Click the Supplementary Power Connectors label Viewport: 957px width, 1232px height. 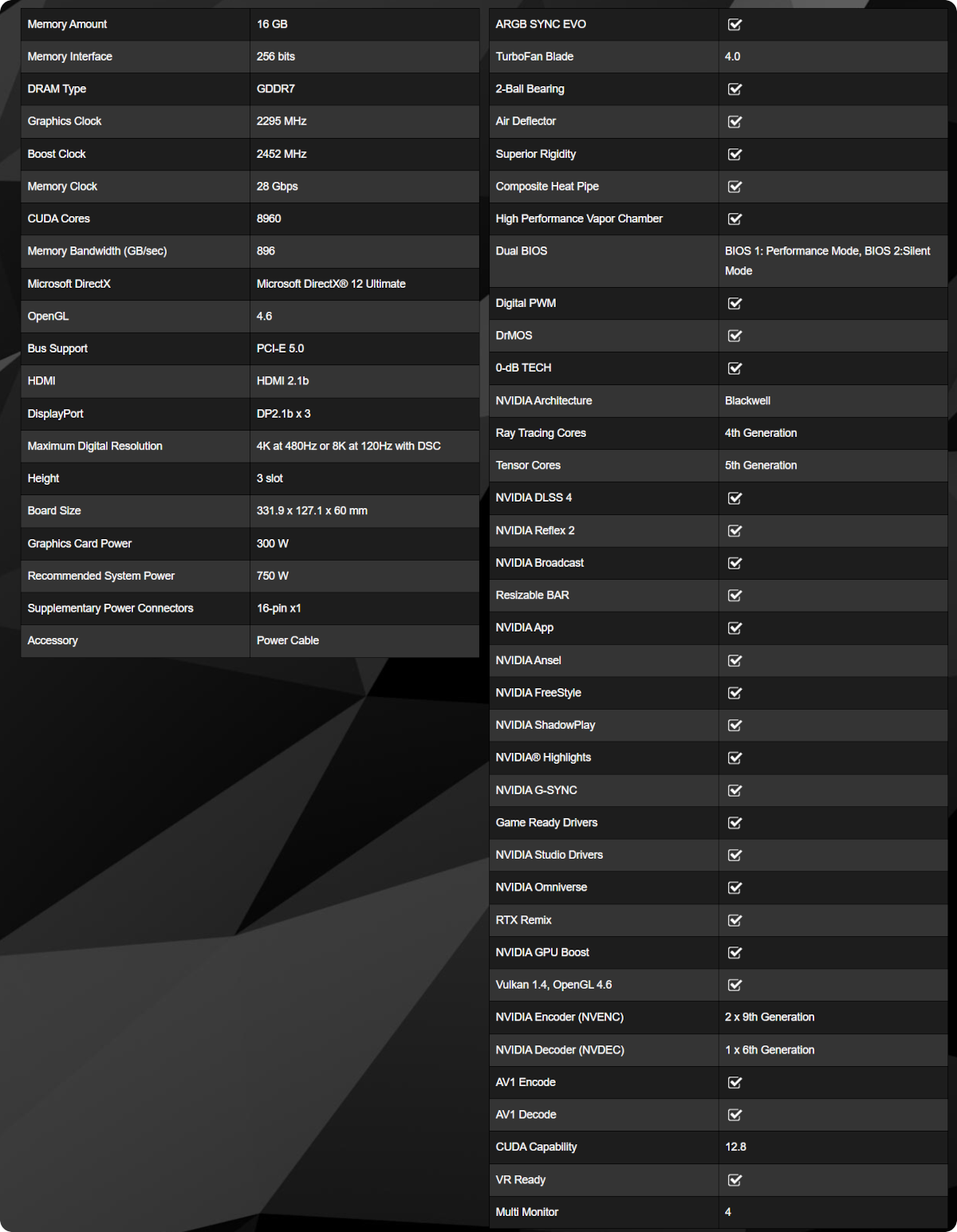[x=110, y=608]
